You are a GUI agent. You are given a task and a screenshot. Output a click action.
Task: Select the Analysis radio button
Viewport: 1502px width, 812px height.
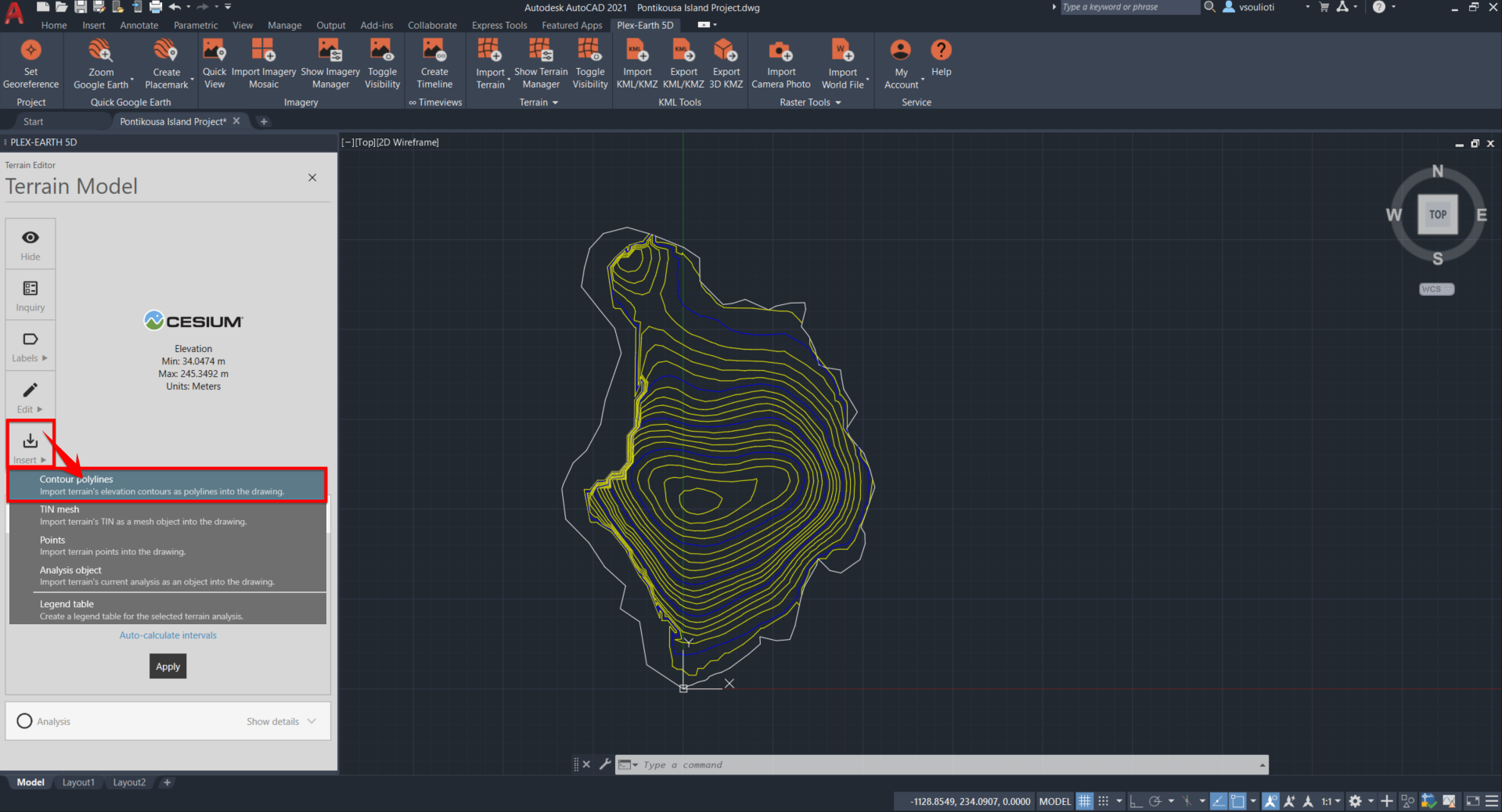[x=25, y=721]
